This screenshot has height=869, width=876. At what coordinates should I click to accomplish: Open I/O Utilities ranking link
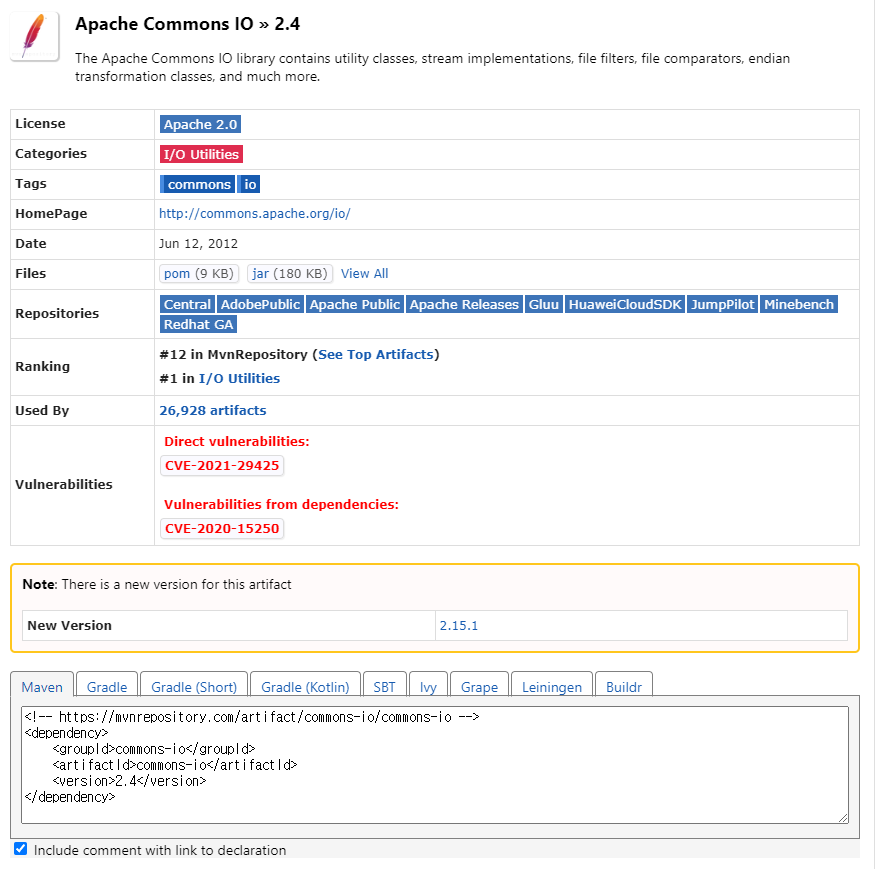239,379
